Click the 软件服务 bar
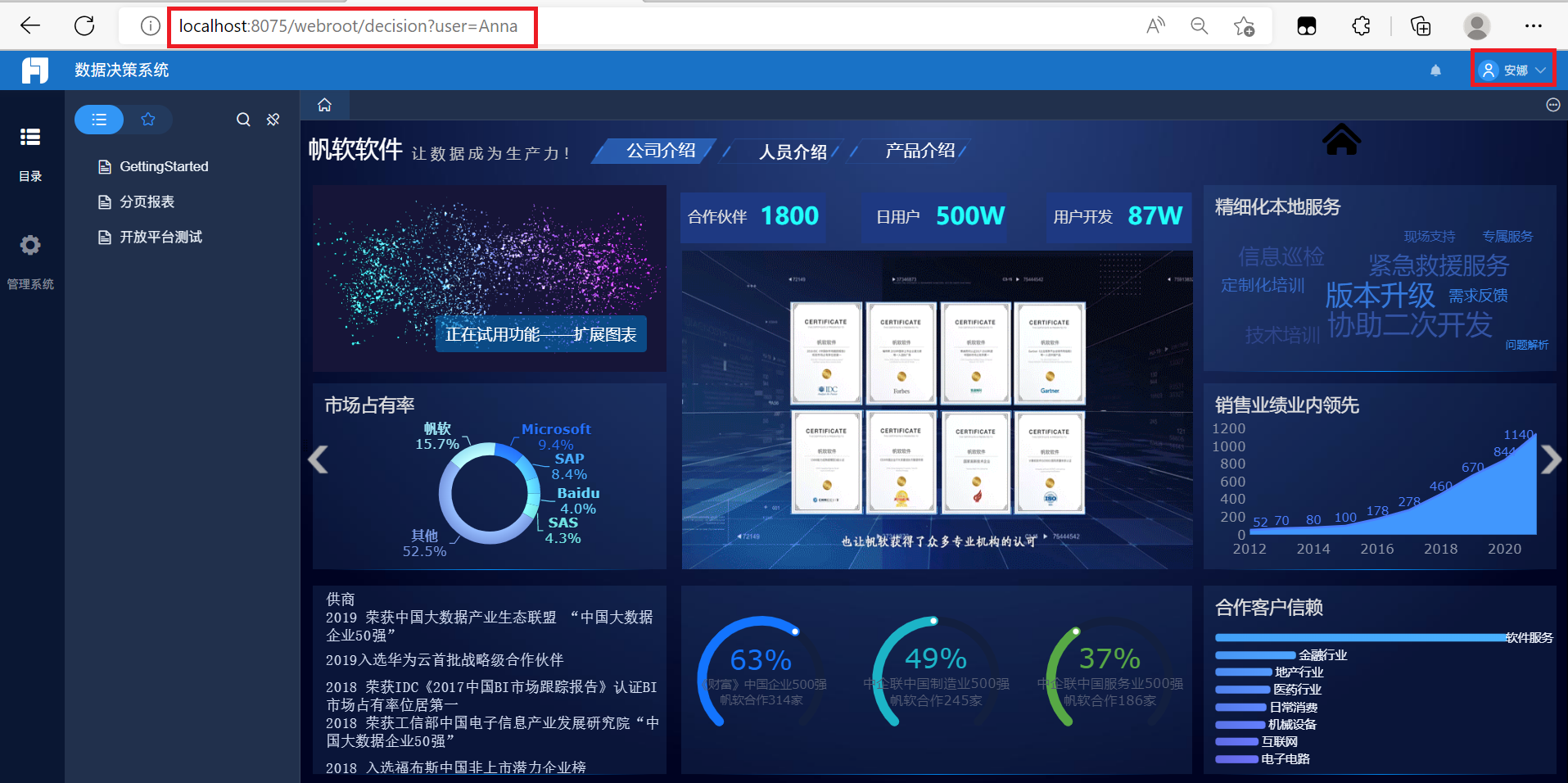 (x=1360, y=637)
